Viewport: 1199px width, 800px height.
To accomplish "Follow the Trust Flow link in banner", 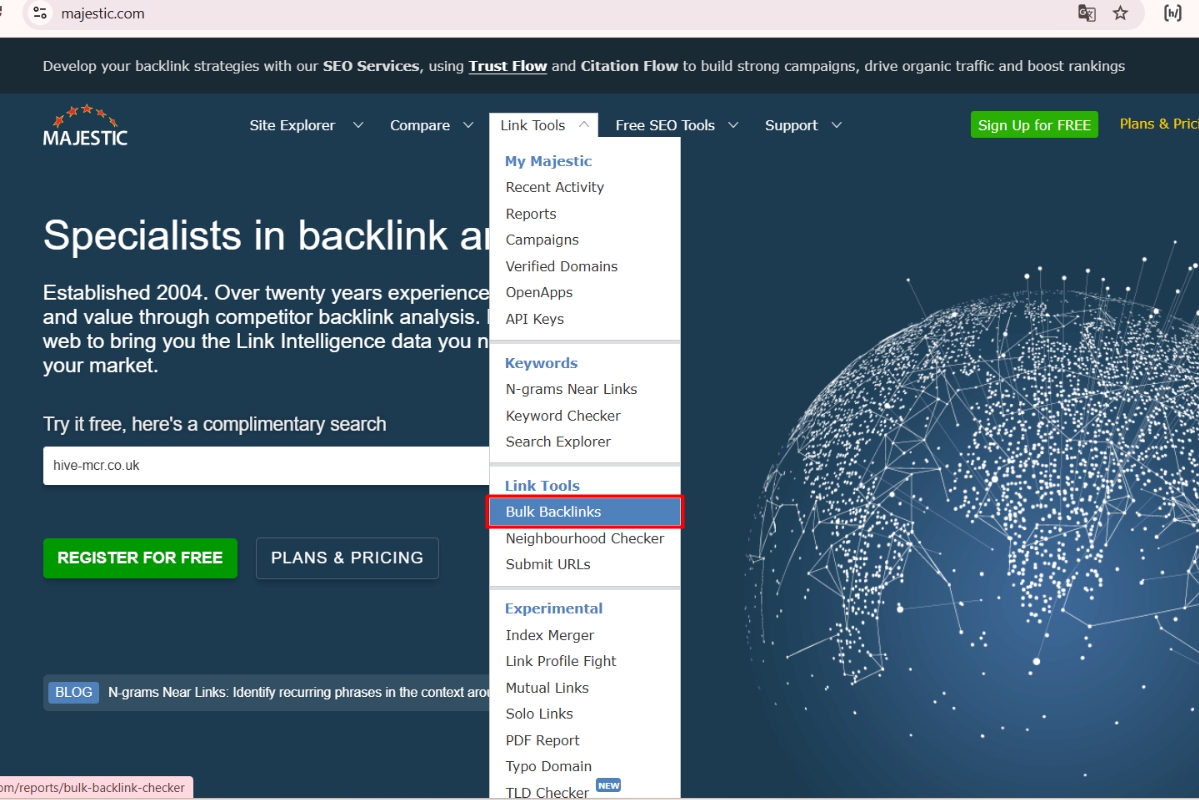I will point(508,67).
